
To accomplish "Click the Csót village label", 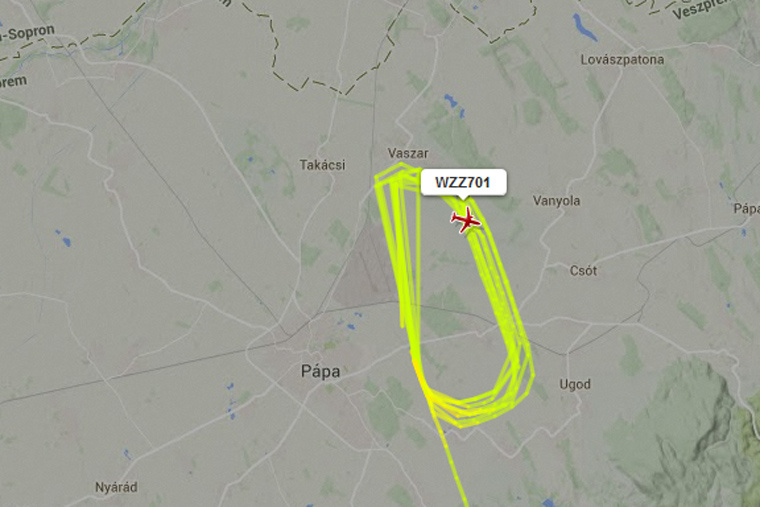I will click(x=583, y=270).
